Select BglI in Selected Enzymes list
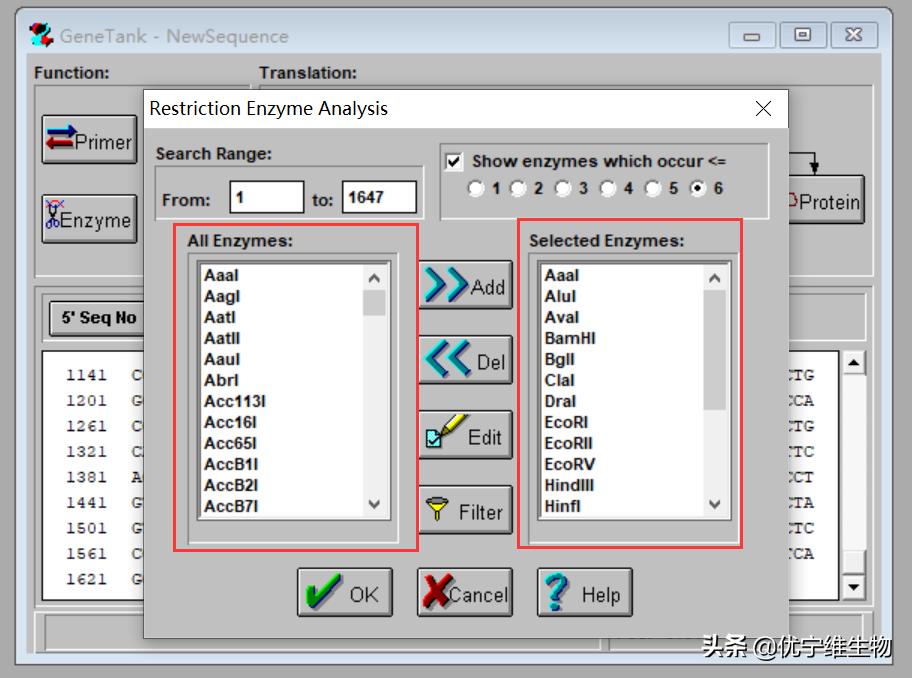Viewport: 912px width, 678px height. pyautogui.click(x=560, y=359)
